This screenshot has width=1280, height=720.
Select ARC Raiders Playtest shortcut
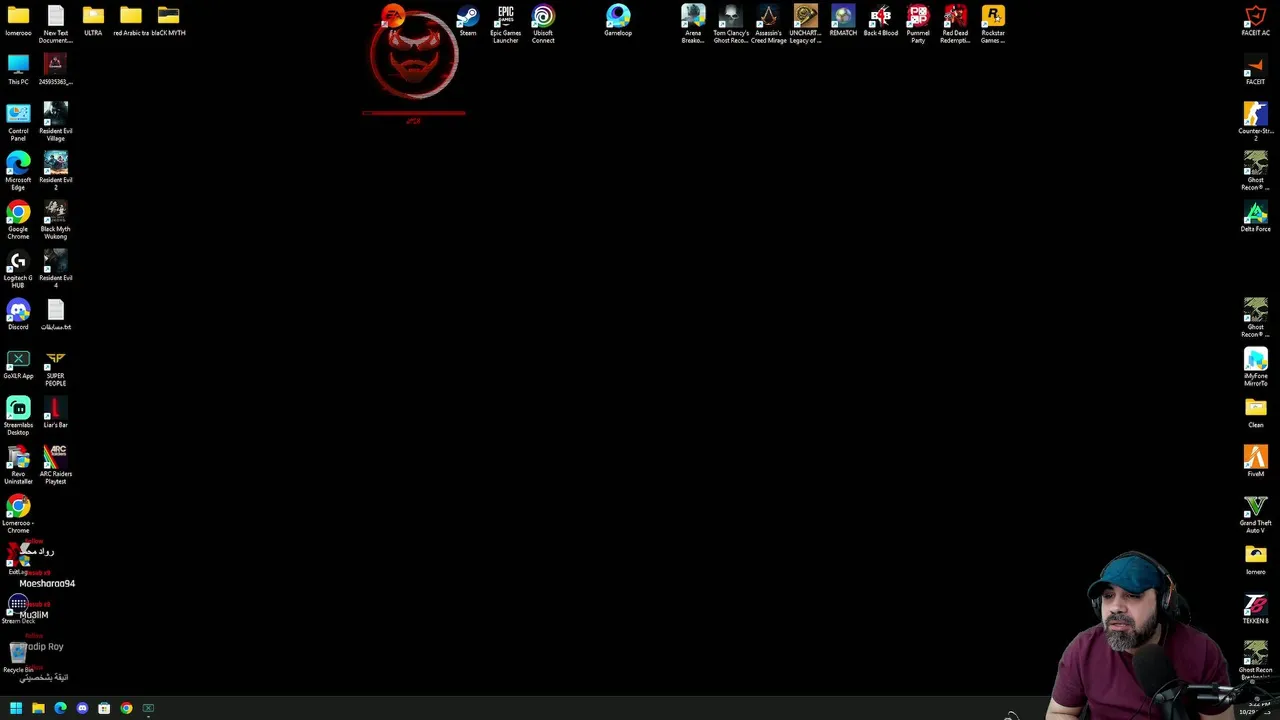(x=56, y=465)
